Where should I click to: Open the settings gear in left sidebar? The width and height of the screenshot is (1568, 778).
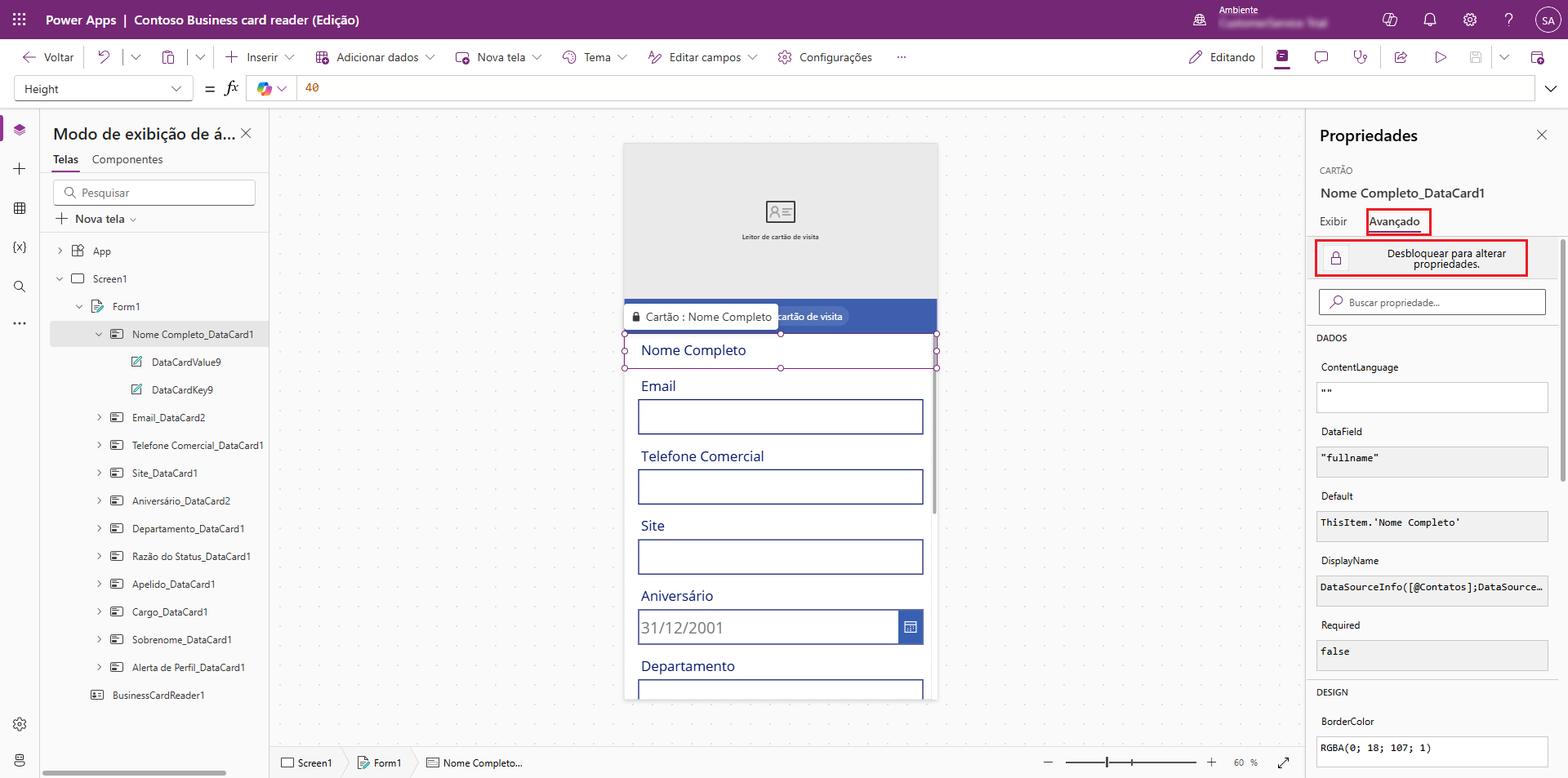[20, 724]
